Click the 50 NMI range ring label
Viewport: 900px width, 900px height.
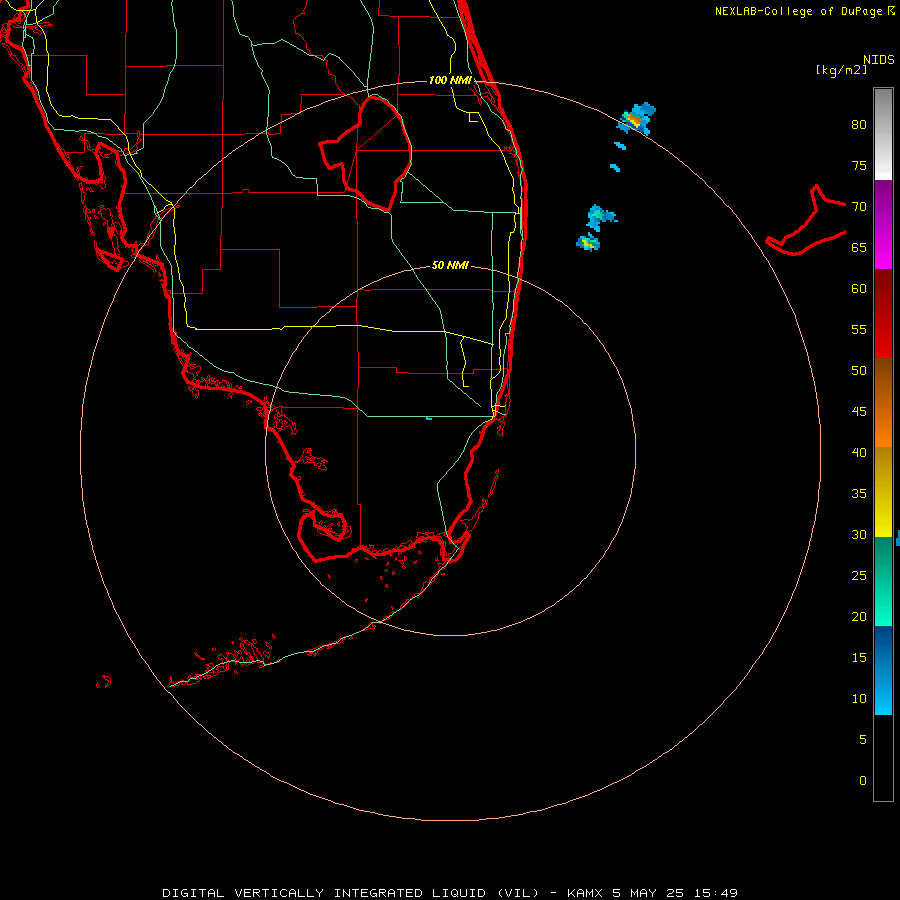click(450, 265)
